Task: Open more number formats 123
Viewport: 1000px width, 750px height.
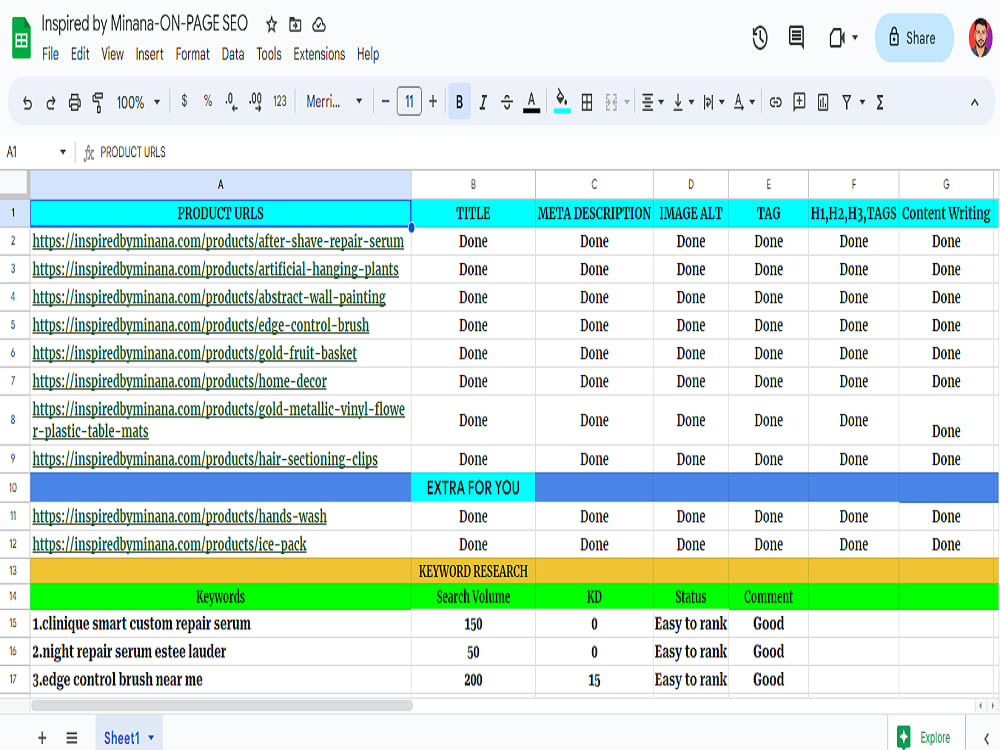Action: (x=279, y=101)
